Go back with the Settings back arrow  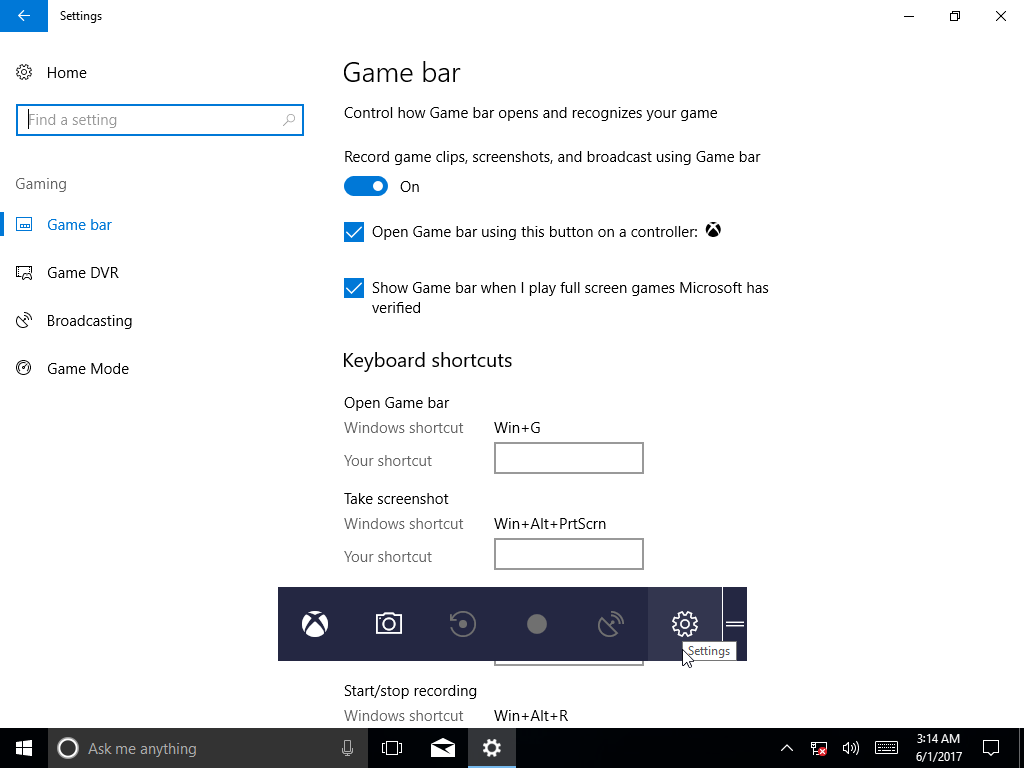(24, 16)
